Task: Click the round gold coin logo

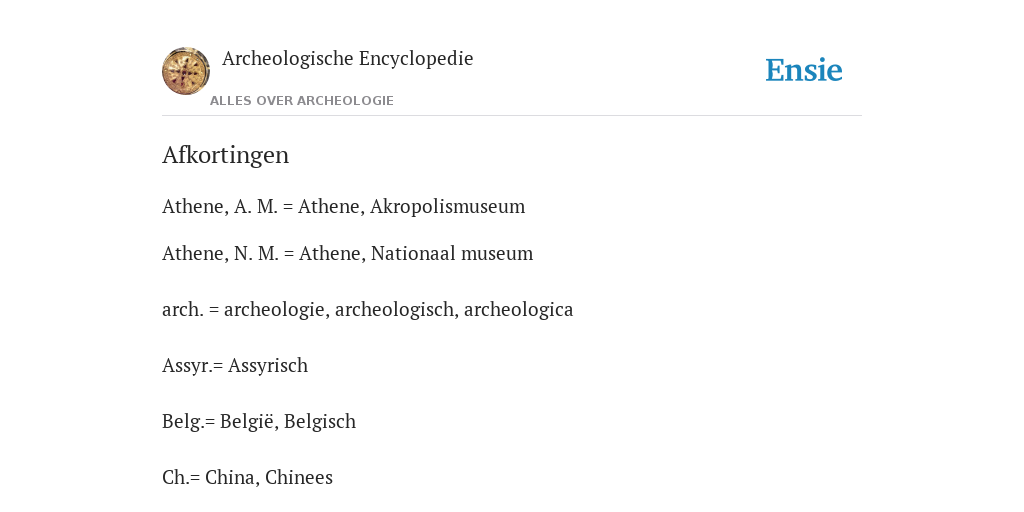Action: 186,71
